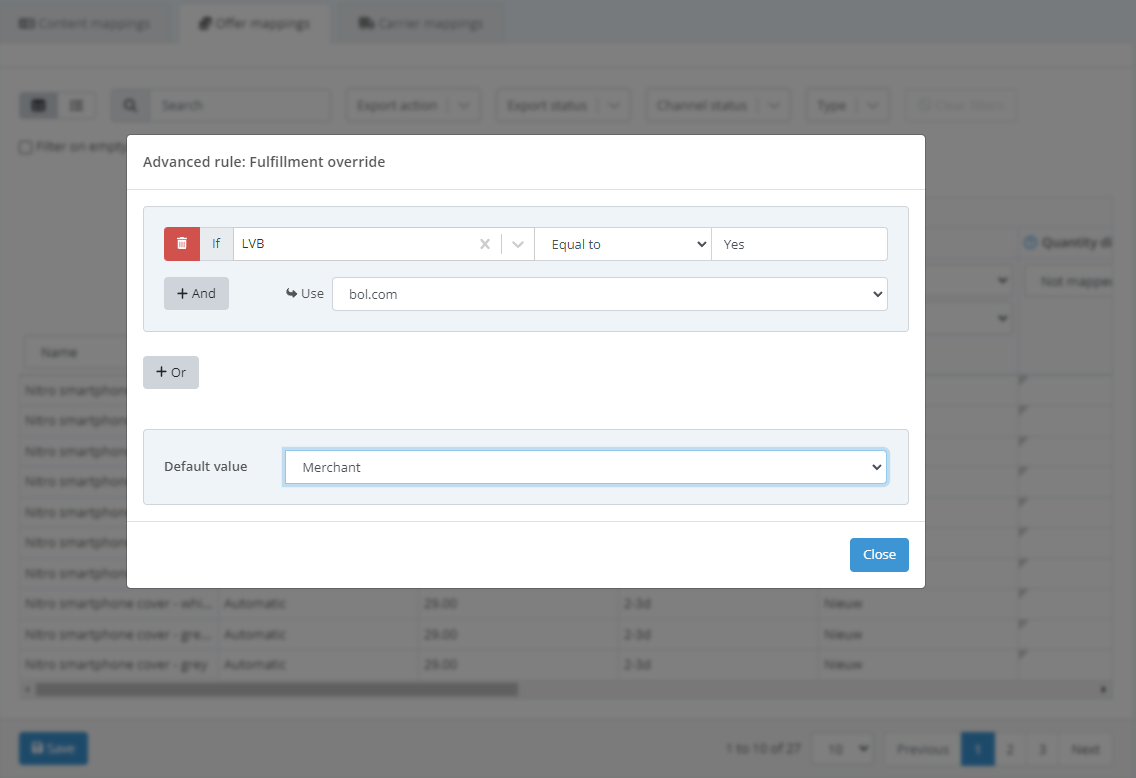Save the mappings with Save button
The height and width of the screenshot is (778, 1136).
53,748
